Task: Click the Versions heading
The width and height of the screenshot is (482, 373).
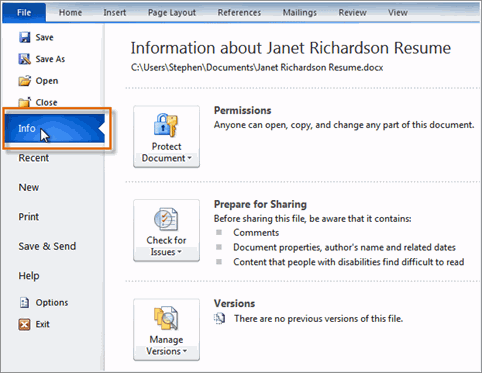Action: pos(234,303)
